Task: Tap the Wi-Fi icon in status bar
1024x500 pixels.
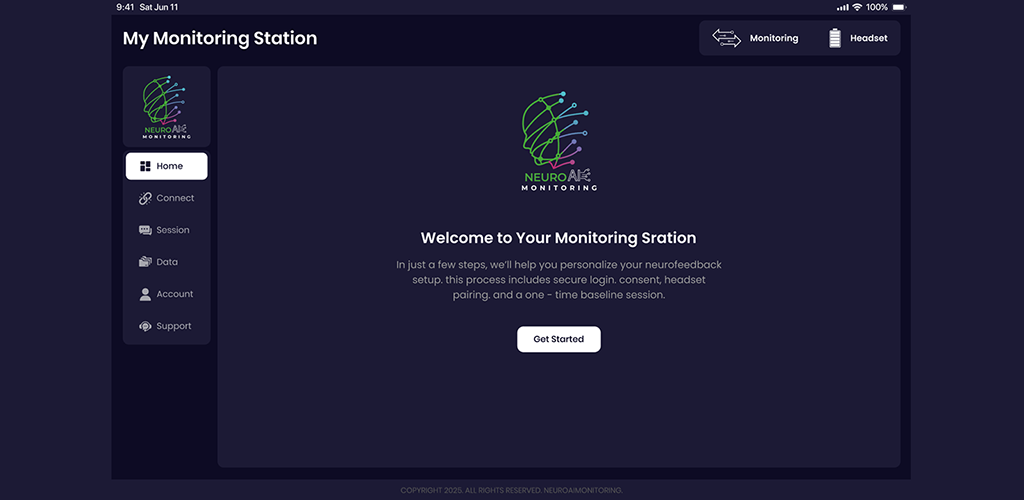Action: [857, 7]
